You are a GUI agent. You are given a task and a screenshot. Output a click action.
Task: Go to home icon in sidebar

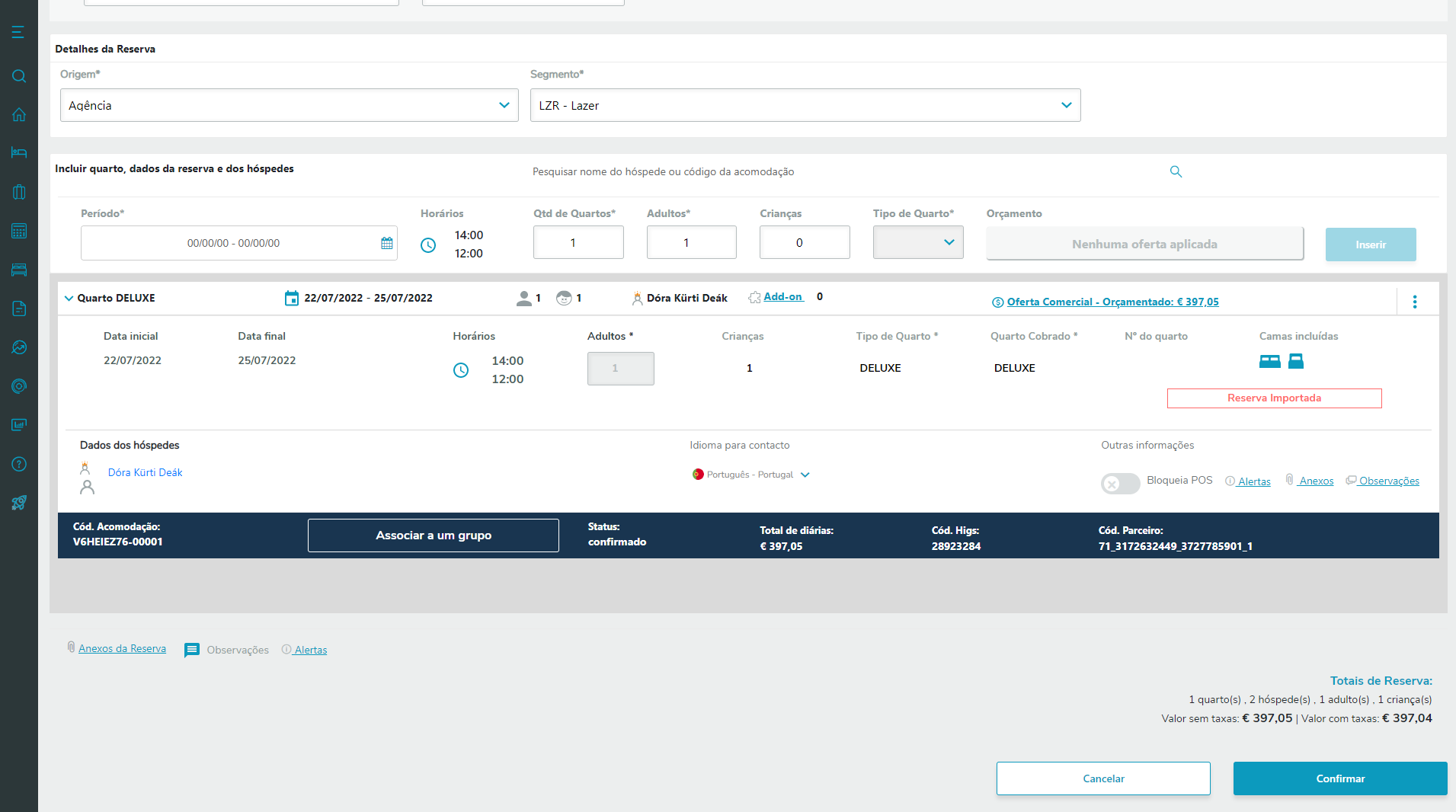(x=19, y=115)
